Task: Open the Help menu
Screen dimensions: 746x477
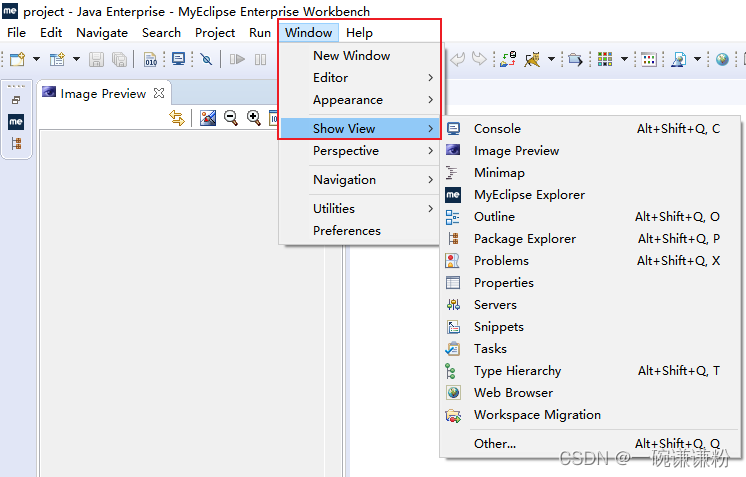Action: pos(359,33)
